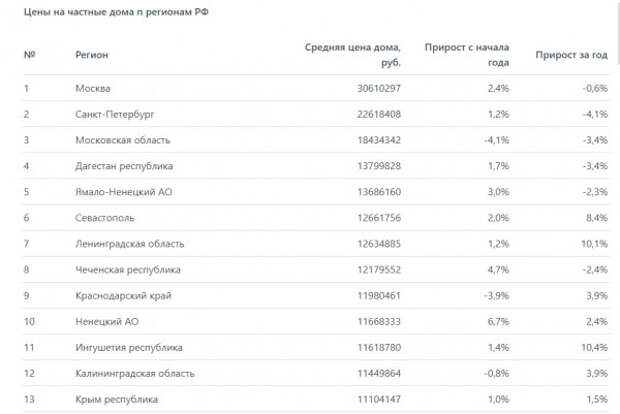Select 'Калининградская область' in the table
Viewport: 620px width, 414px height.
coord(135,373)
